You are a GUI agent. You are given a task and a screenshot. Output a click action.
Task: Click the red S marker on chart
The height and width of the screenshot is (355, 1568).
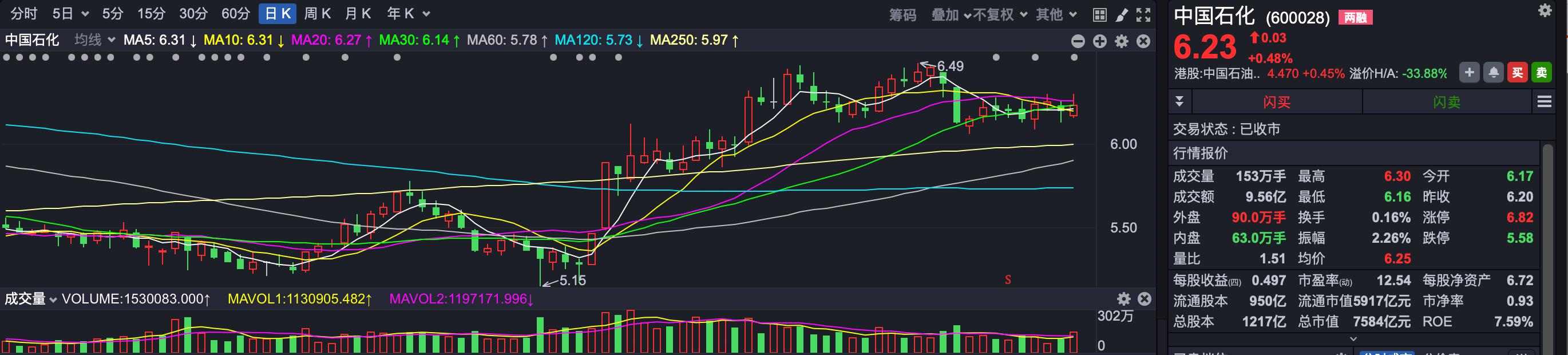(1008, 280)
